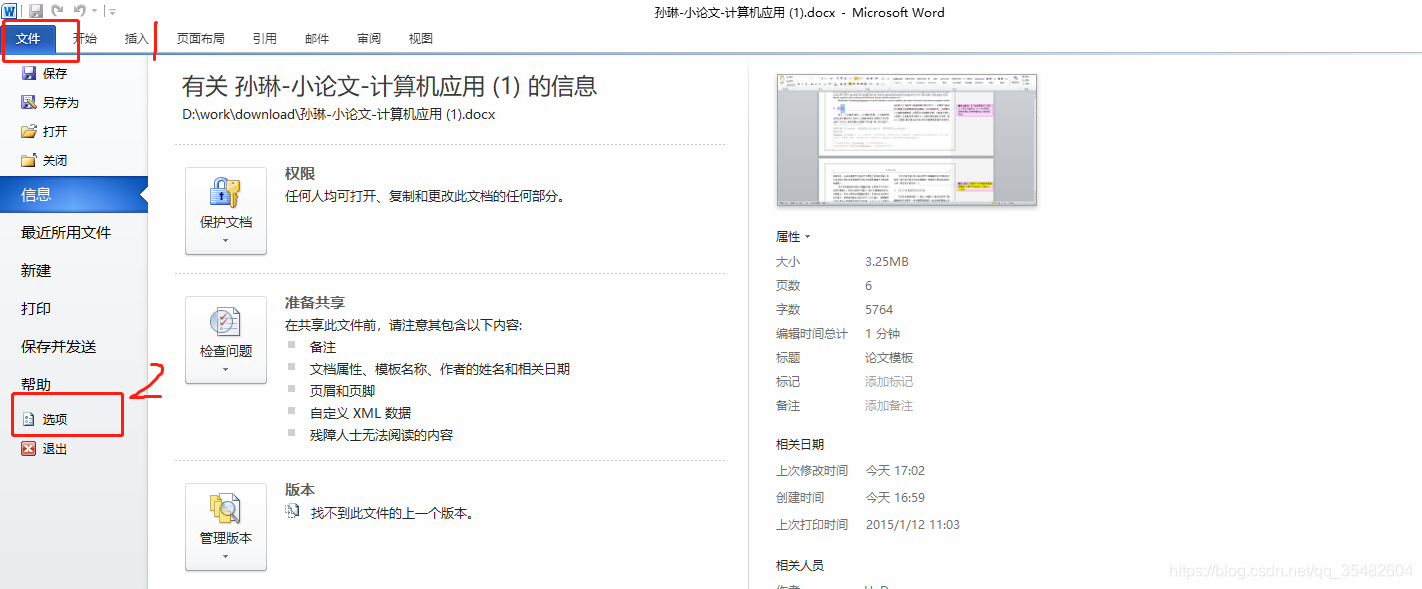The height and width of the screenshot is (589, 1422).
Task: Click the 添加标记 (Add Tag) link
Action: click(x=888, y=381)
